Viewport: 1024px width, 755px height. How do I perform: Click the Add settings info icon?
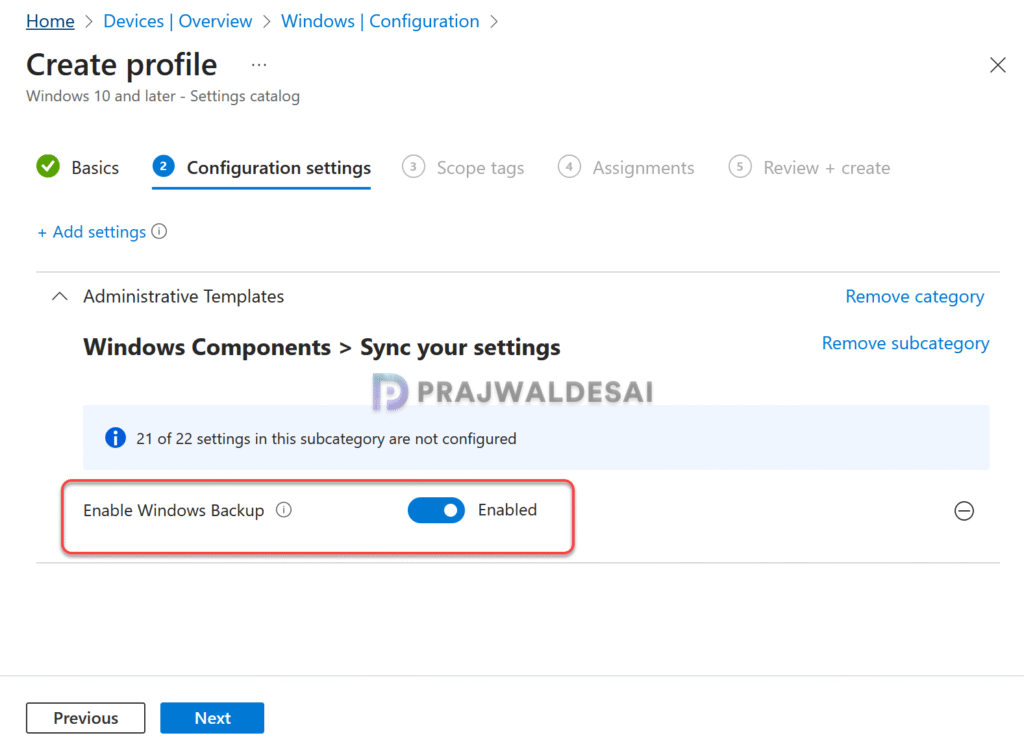159,231
